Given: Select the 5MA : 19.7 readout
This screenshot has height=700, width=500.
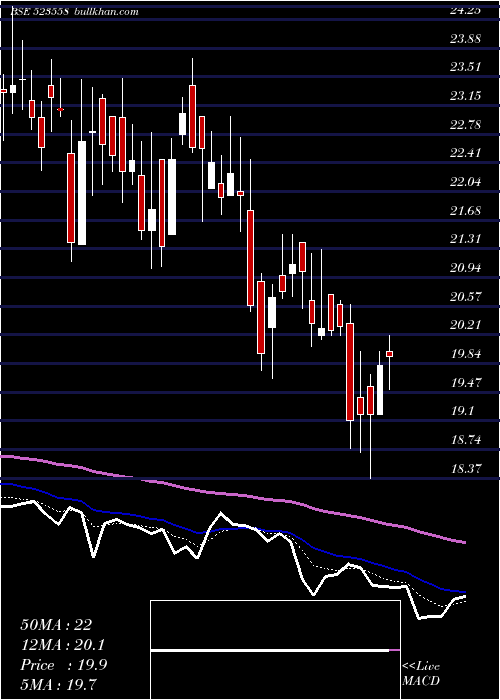Looking at the screenshot, I should point(58,684).
